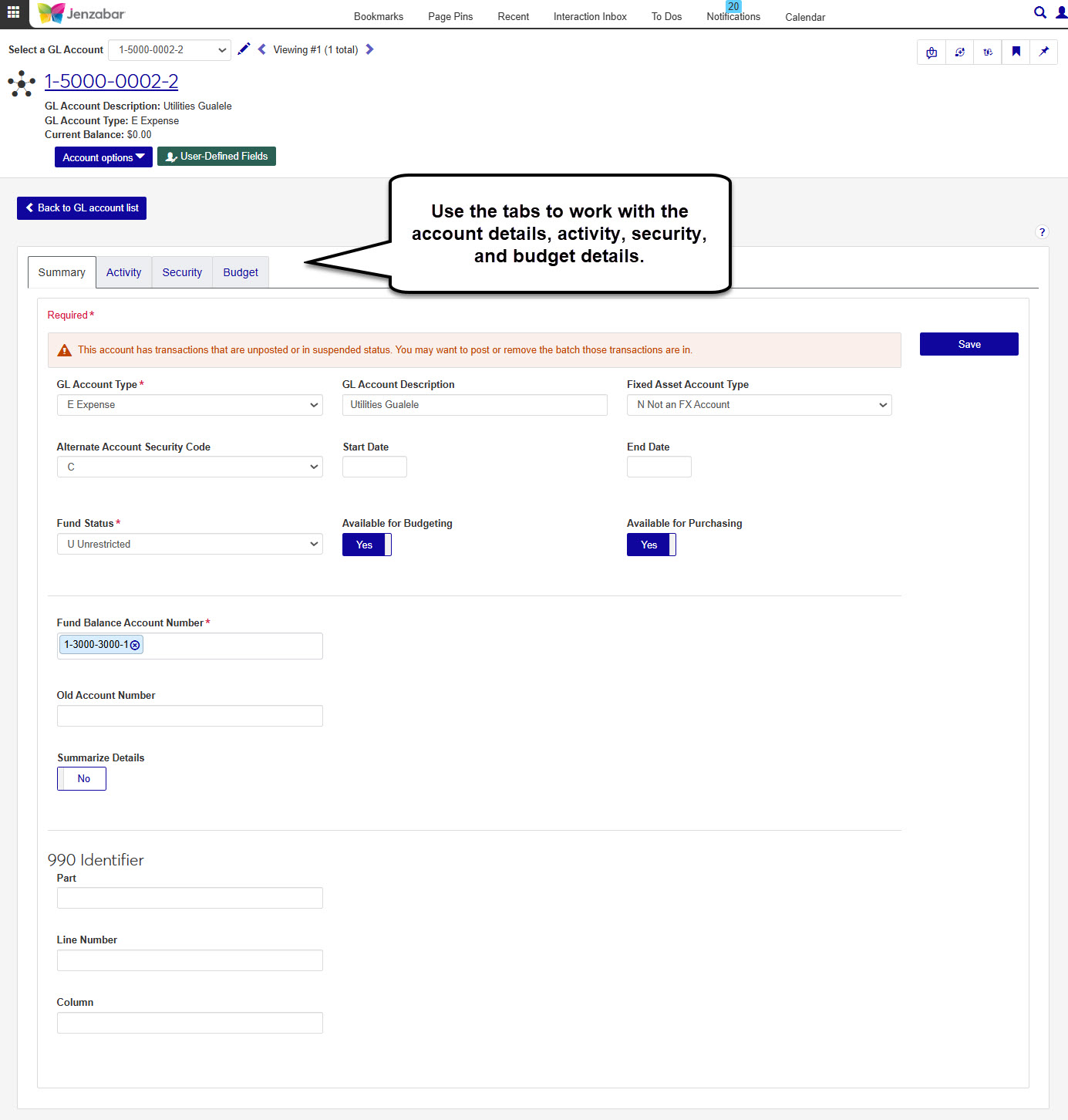Screen dimensions: 1068x1120
Task: Open User-Defined Fields
Action: coord(217,157)
